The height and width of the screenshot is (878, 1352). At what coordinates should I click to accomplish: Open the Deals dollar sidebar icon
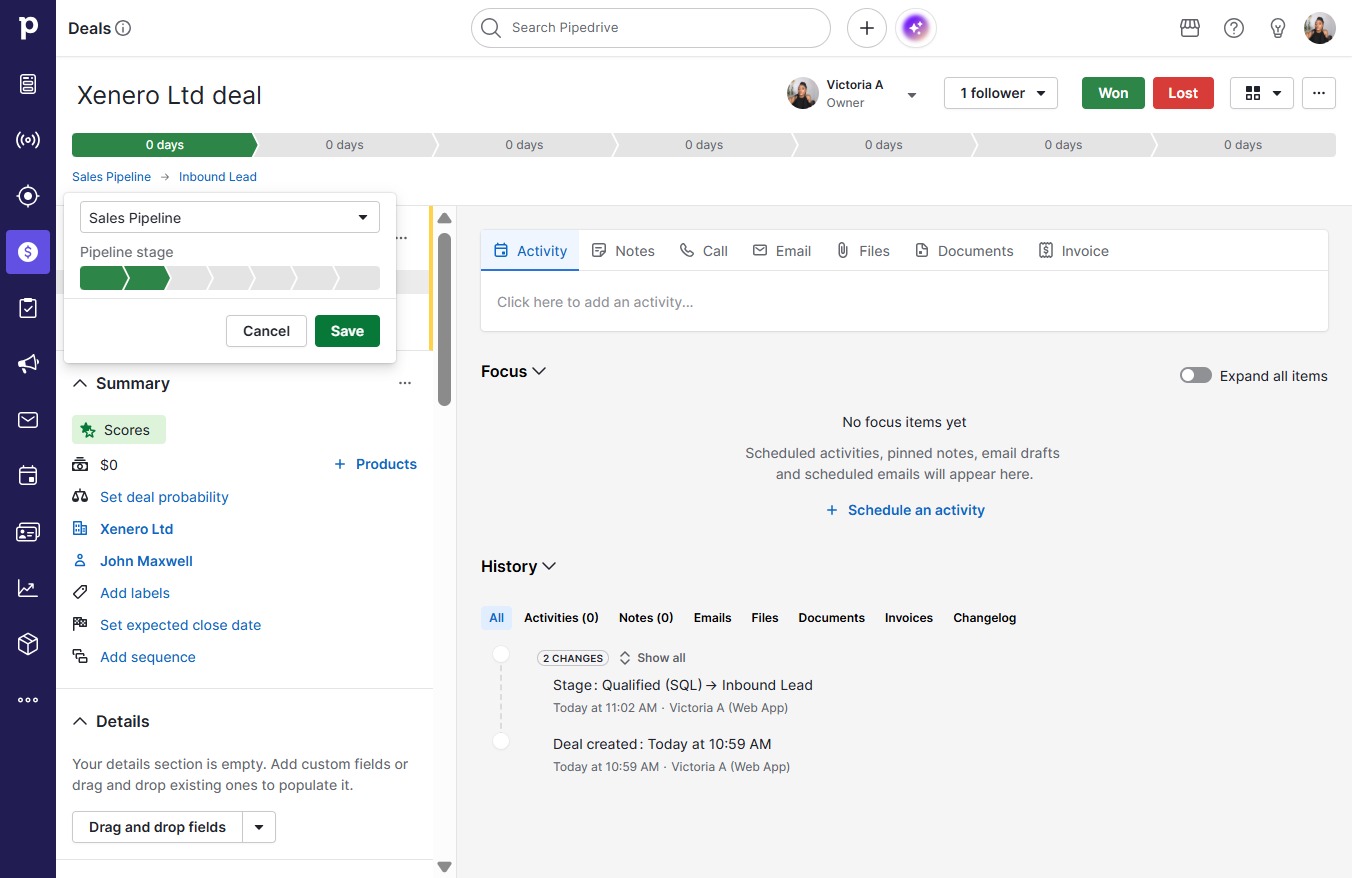(x=28, y=252)
